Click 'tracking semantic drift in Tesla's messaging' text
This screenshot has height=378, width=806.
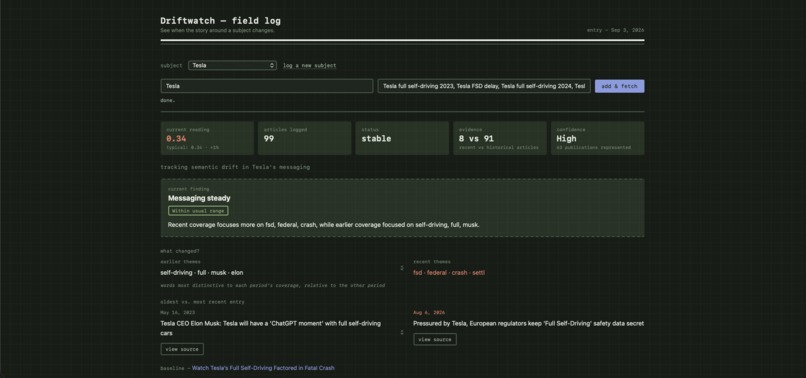coord(235,167)
